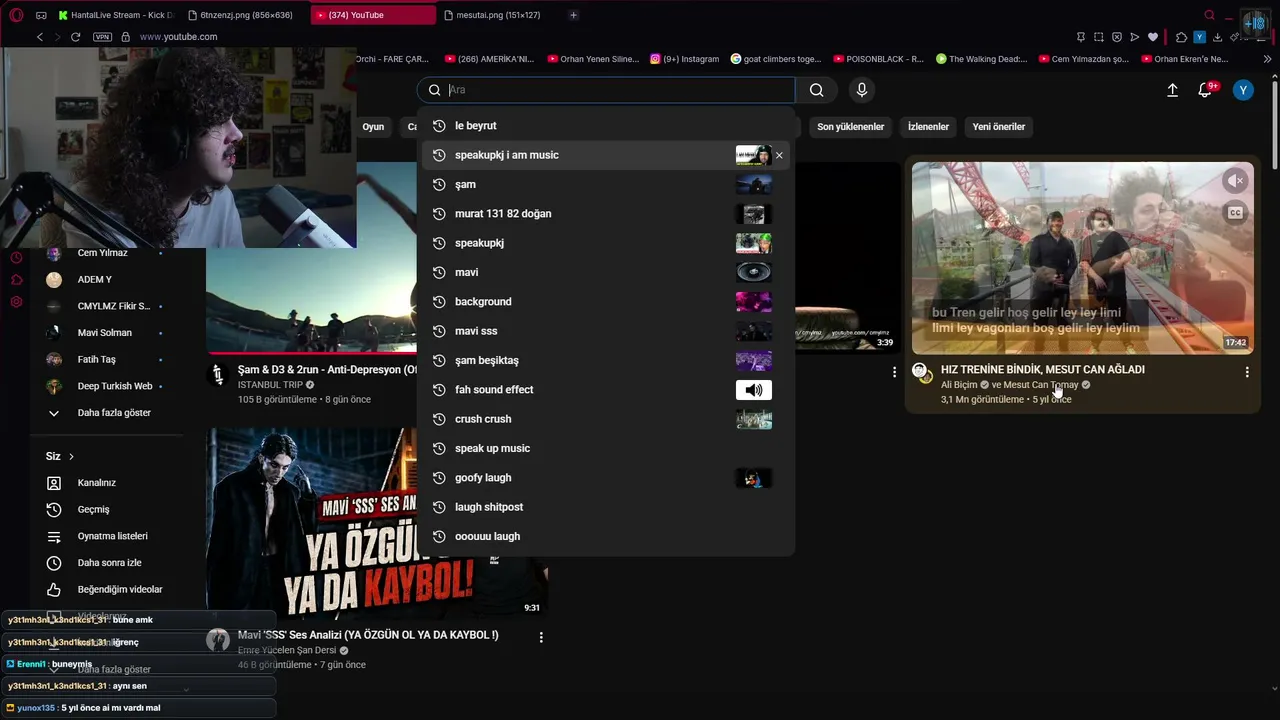This screenshot has width=1280, height=720.
Task: Filter by 'Yeni öneriler' chip
Action: tap(999, 127)
